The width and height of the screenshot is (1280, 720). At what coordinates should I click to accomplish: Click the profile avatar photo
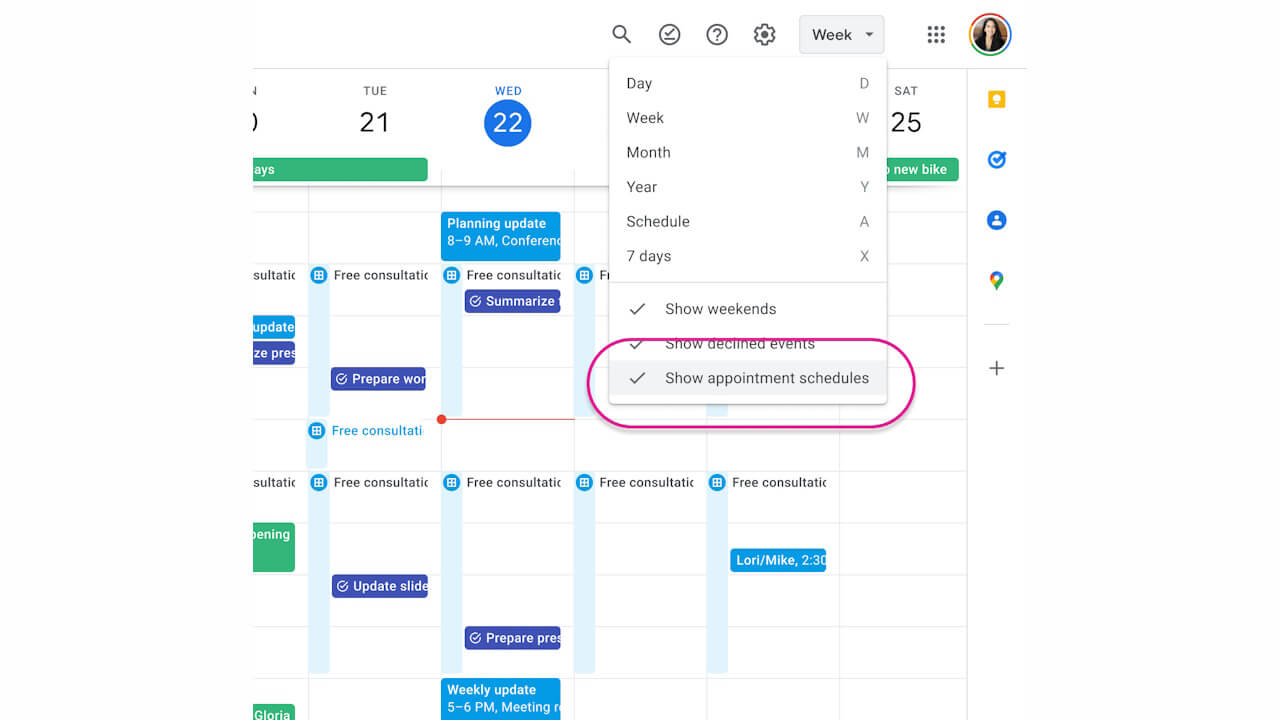click(989, 33)
